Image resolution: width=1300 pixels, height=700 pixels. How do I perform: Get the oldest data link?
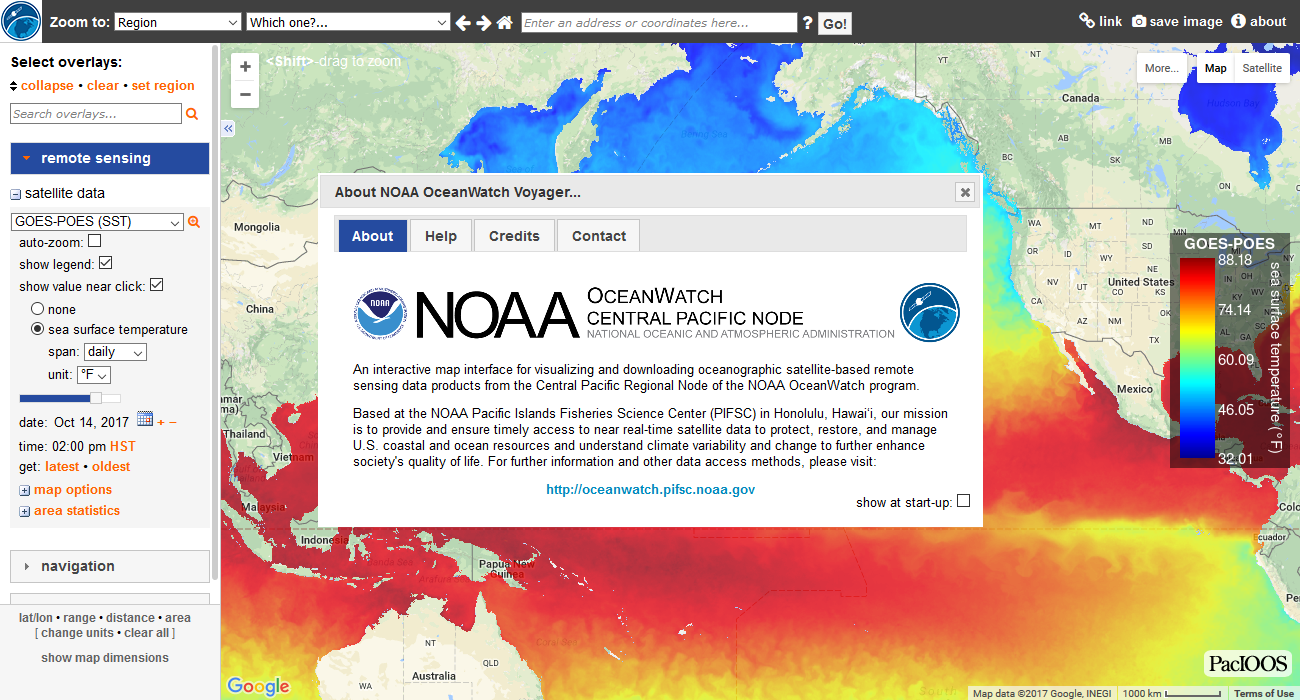pos(111,467)
